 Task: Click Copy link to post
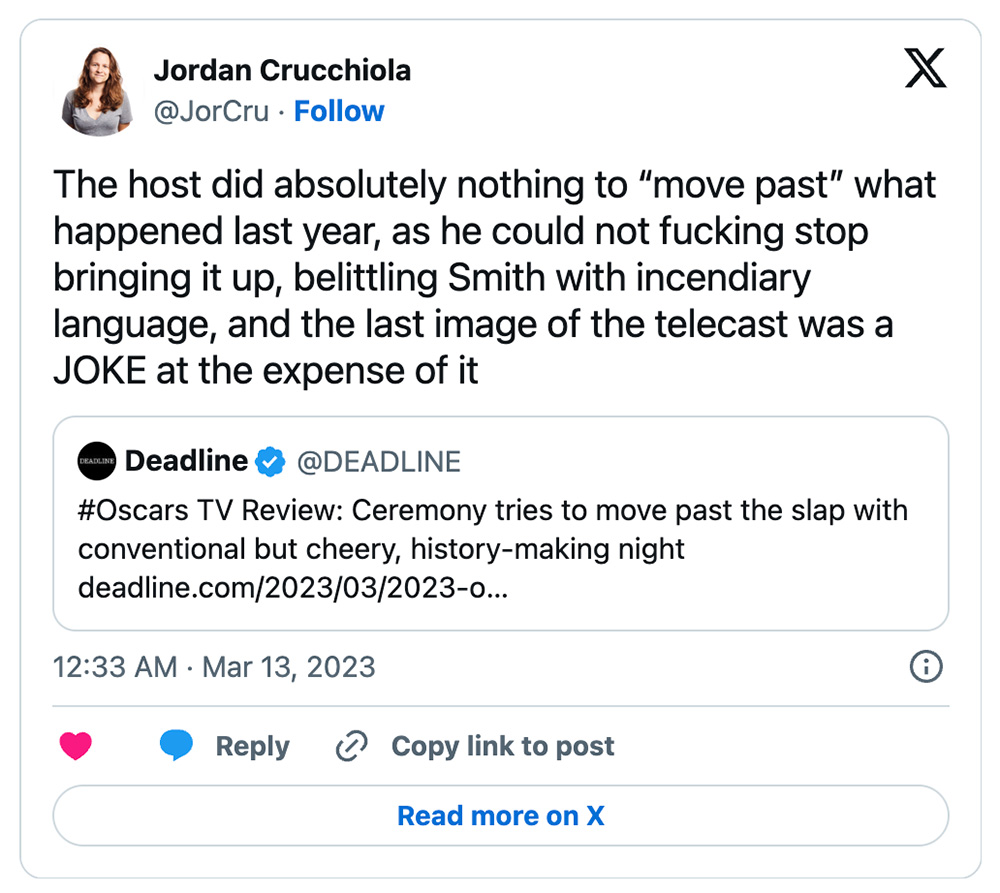(x=503, y=746)
